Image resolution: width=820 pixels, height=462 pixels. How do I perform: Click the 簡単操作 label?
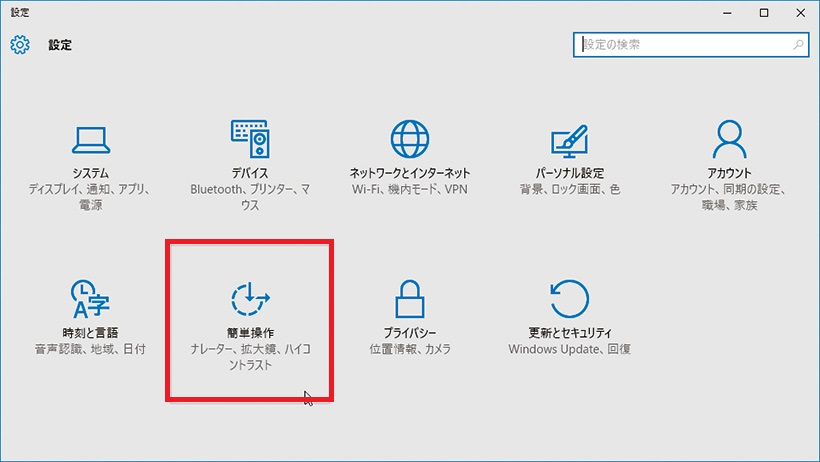pos(250,333)
